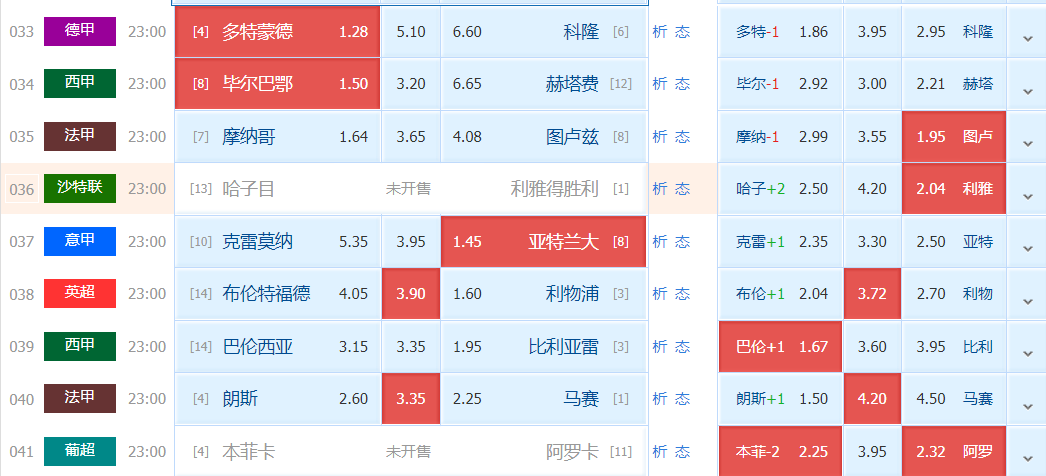The image size is (1046, 476).
Task: Select draw odds 3.35 for 巴伦西亚 match
Action: click(411, 347)
